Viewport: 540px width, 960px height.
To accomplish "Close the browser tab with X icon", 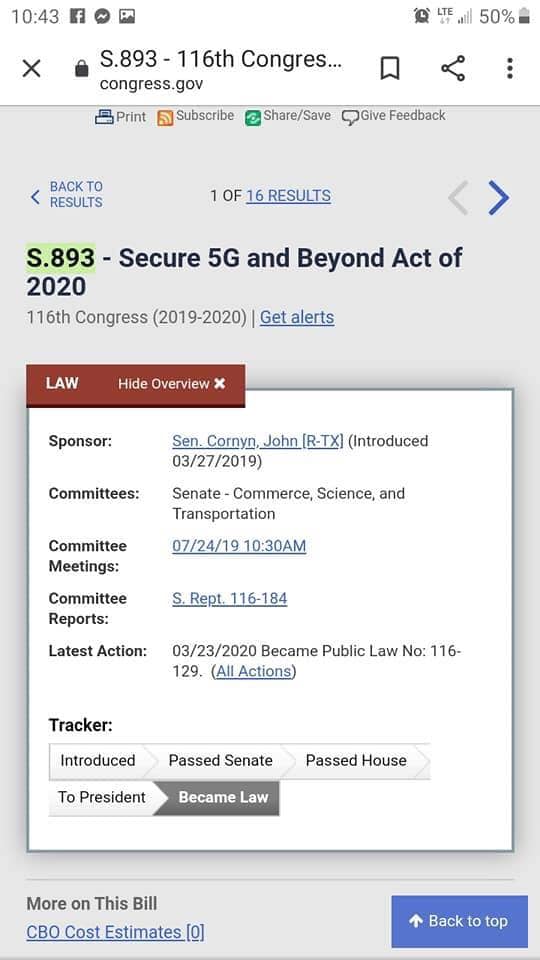I will 31,69.
